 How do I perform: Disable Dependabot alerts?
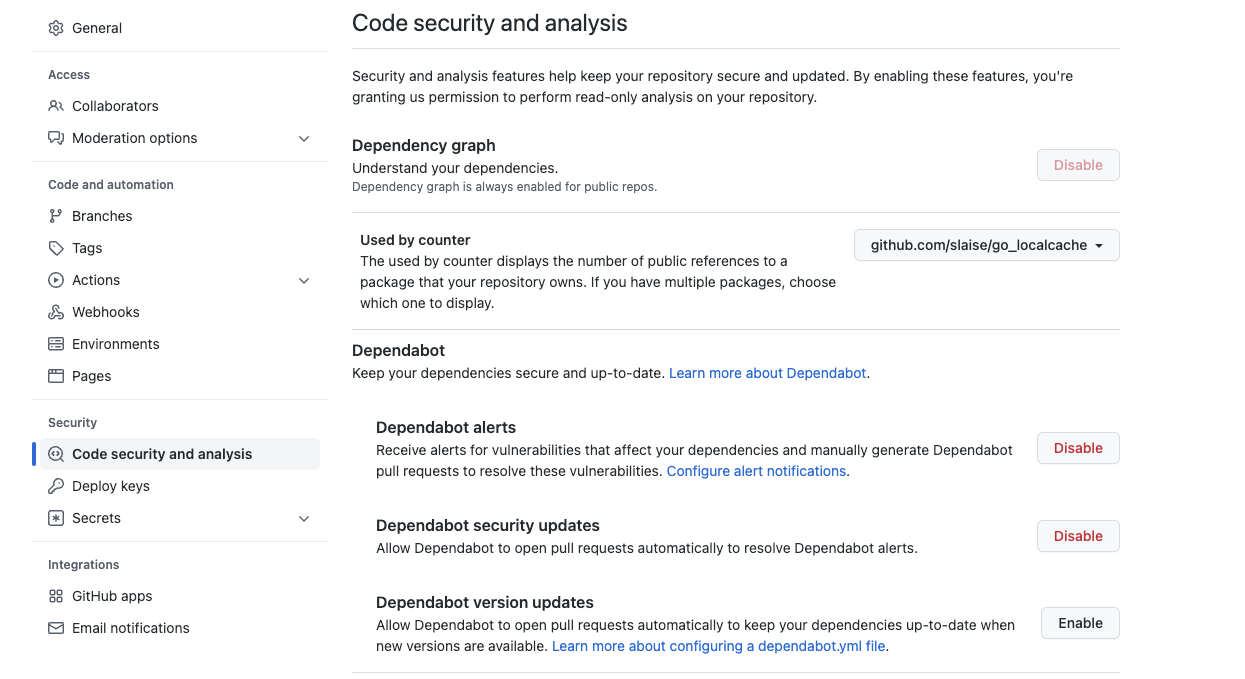pyautogui.click(x=1078, y=448)
